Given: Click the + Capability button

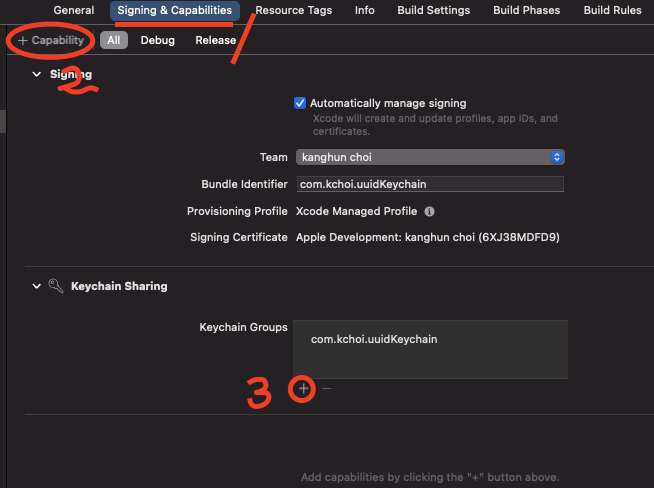Looking at the screenshot, I should tap(51, 40).
